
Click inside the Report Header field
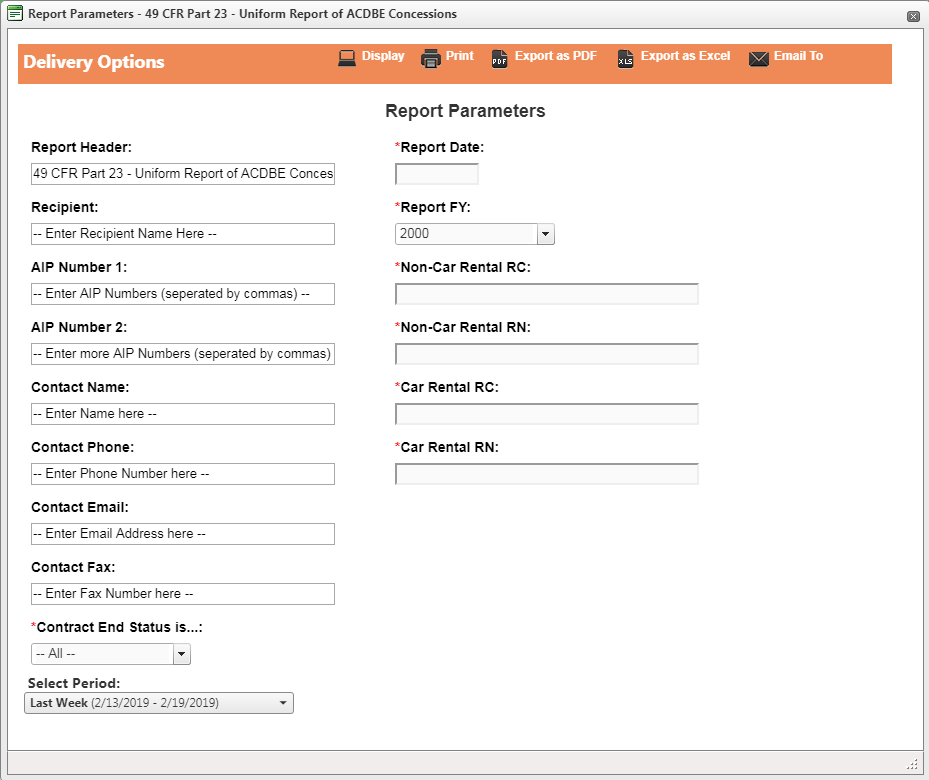click(x=183, y=173)
